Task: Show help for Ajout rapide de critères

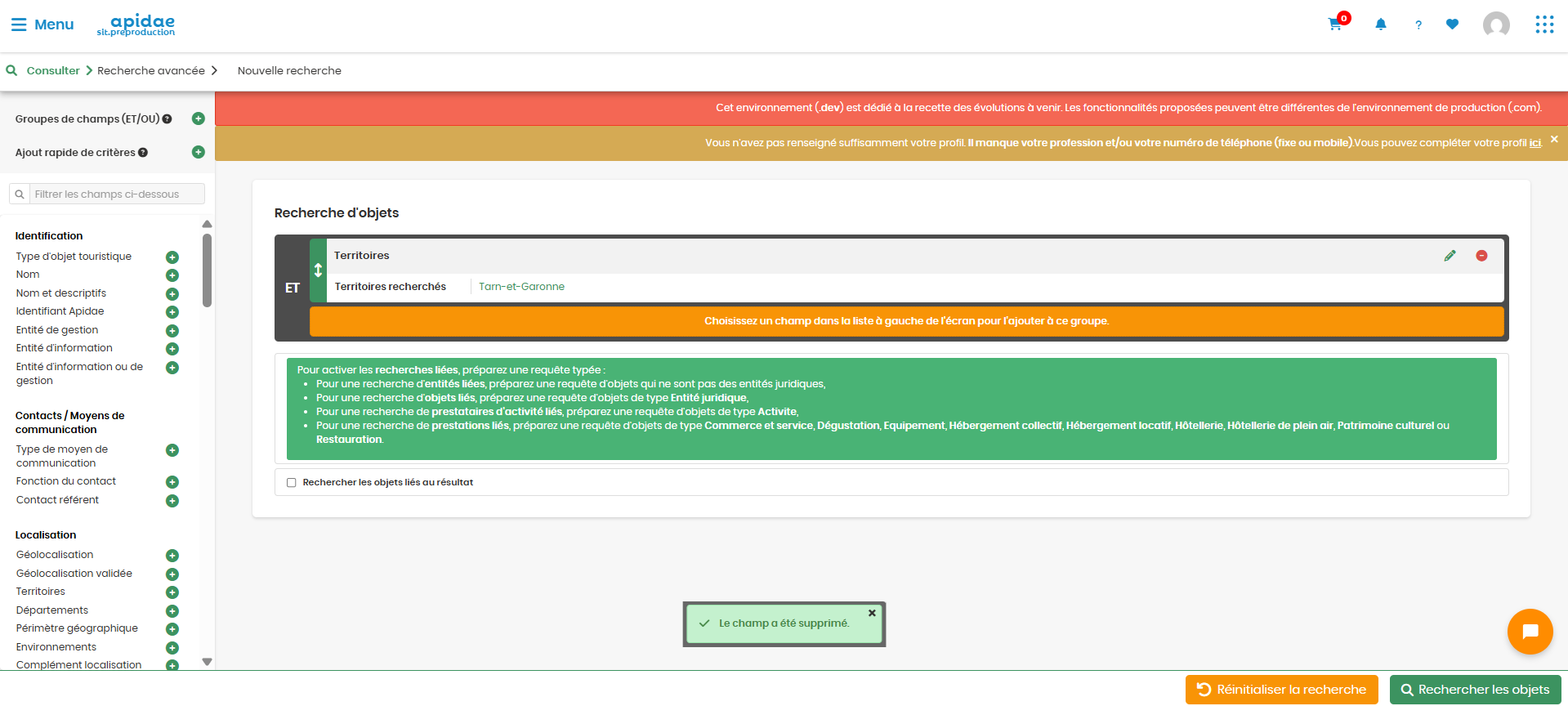Action: click(143, 153)
